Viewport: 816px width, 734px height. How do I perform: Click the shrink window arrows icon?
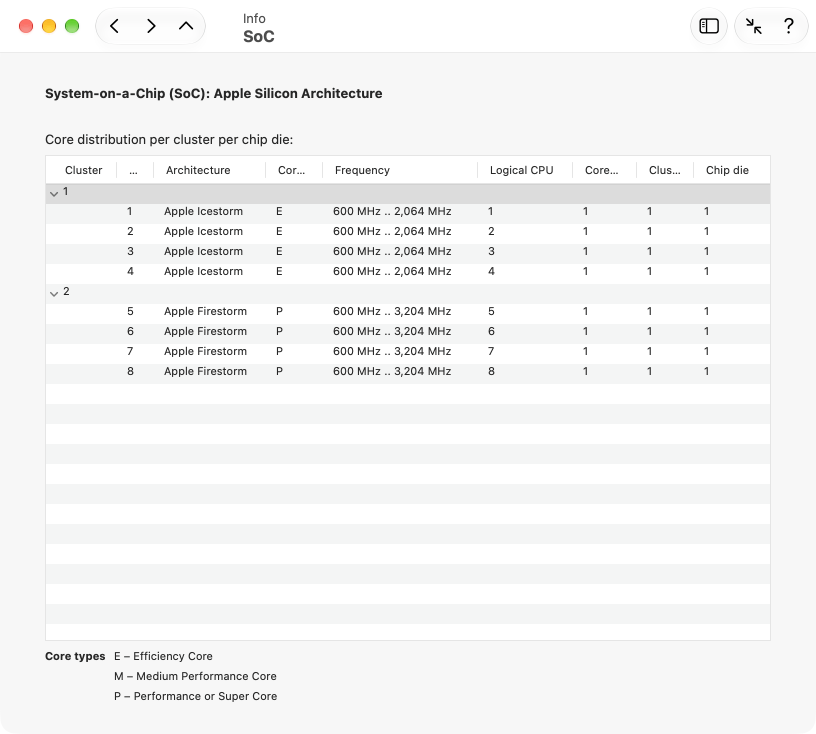point(754,26)
